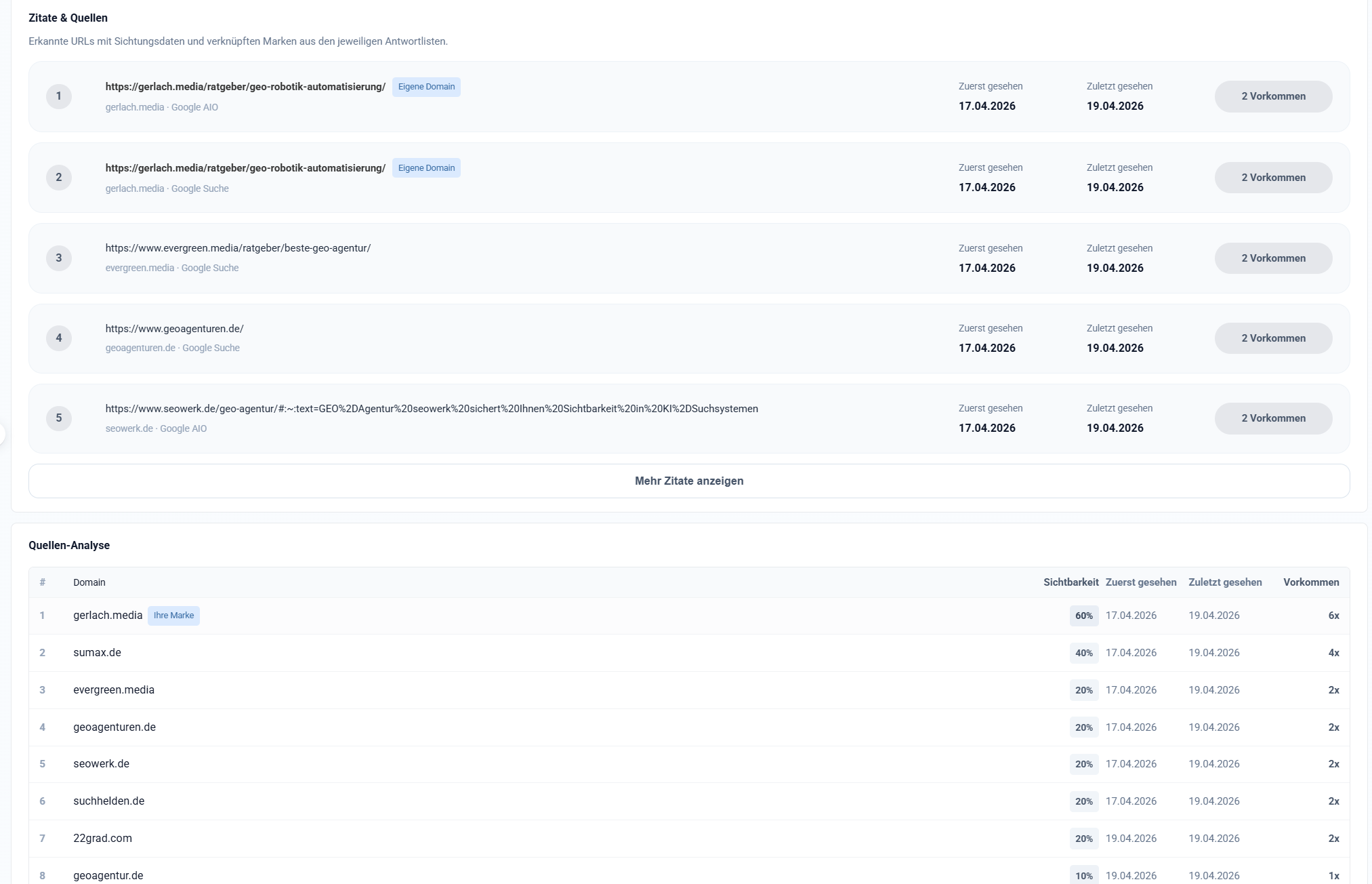Sort by 'Zuerst gesehen' table header
This screenshot has height=884, width=1372.
(x=1140, y=582)
